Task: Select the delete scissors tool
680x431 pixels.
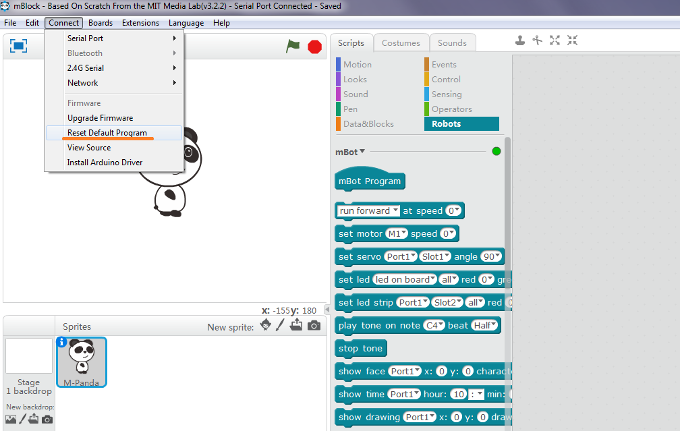Action: point(537,41)
